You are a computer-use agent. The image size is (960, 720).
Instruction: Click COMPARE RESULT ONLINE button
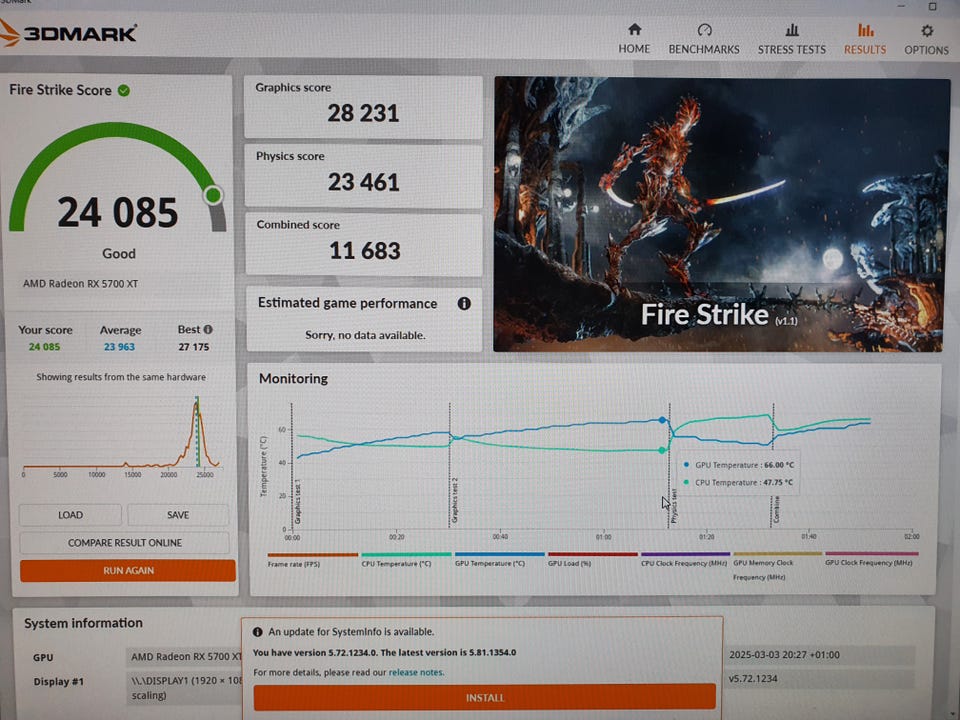coord(125,543)
